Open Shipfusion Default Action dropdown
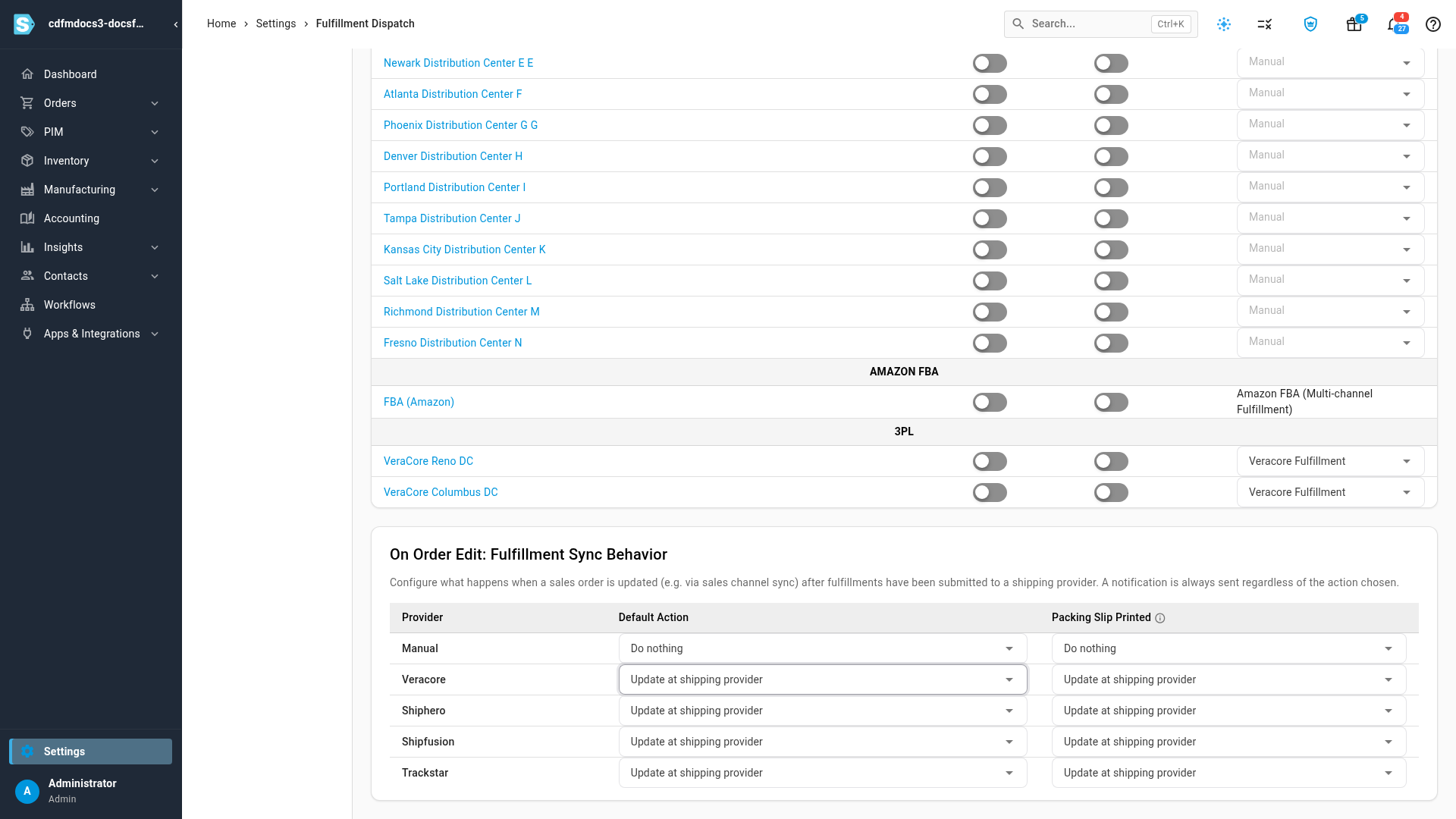This screenshot has height=819, width=1456. pyautogui.click(x=823, y=742)
